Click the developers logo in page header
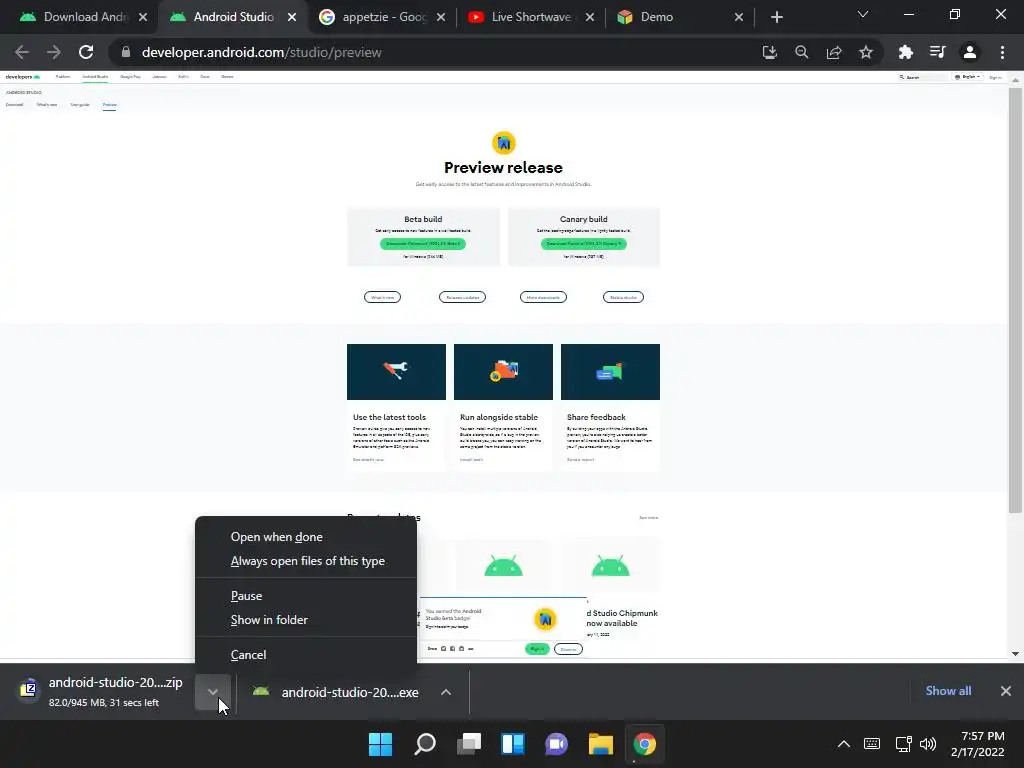This screenshot has width=1024, height=768. 23,77
